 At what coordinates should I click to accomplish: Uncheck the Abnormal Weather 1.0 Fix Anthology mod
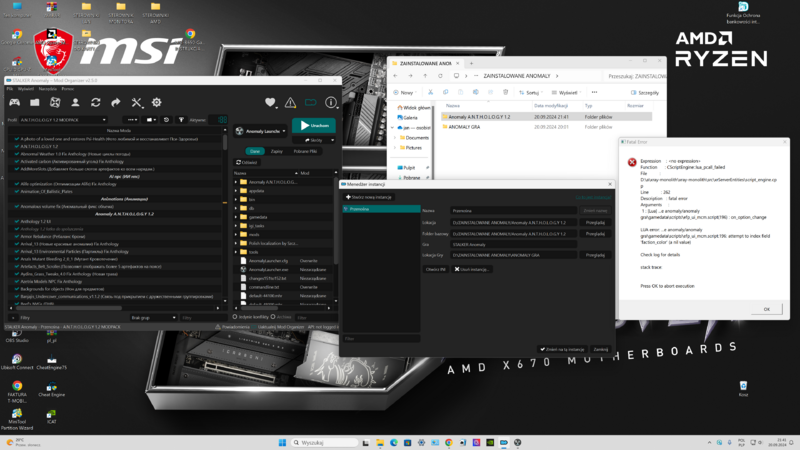pyautogui.click(x=18, y=153)
